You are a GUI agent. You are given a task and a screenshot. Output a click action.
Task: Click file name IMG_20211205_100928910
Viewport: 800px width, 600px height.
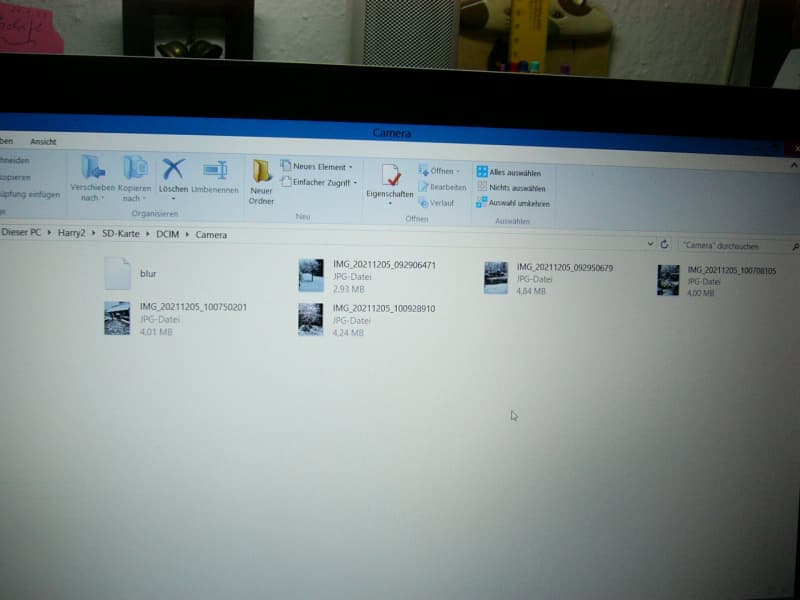pyautogui.click(x=384, y=308)
